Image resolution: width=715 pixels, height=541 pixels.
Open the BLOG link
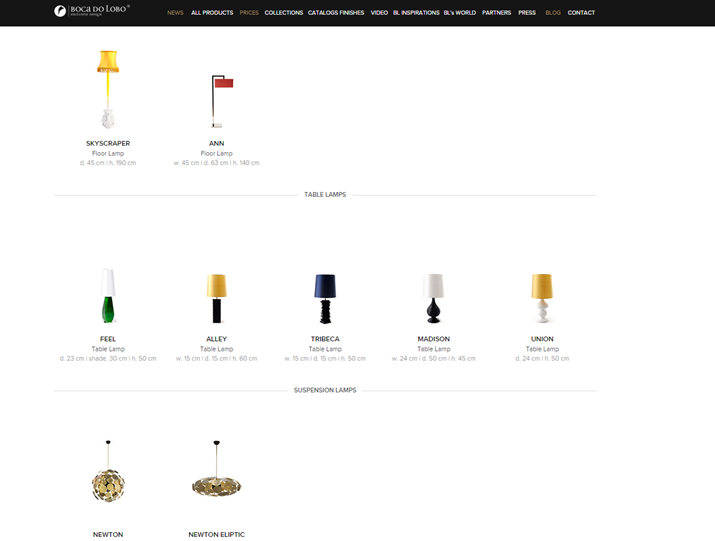(553, 13)
